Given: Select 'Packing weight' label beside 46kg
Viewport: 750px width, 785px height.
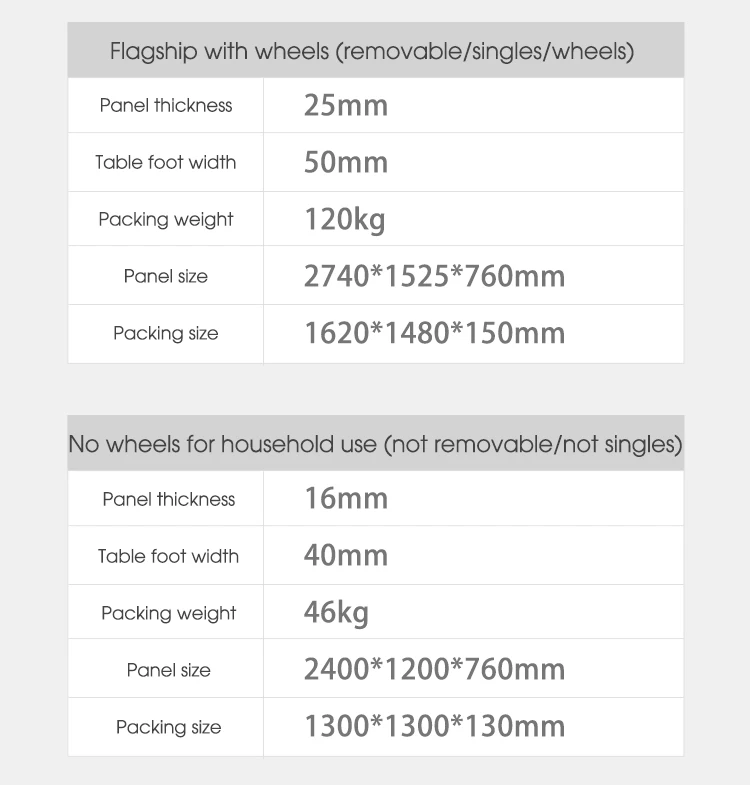Looking at the screenshot, I should [x=168, y=613].
